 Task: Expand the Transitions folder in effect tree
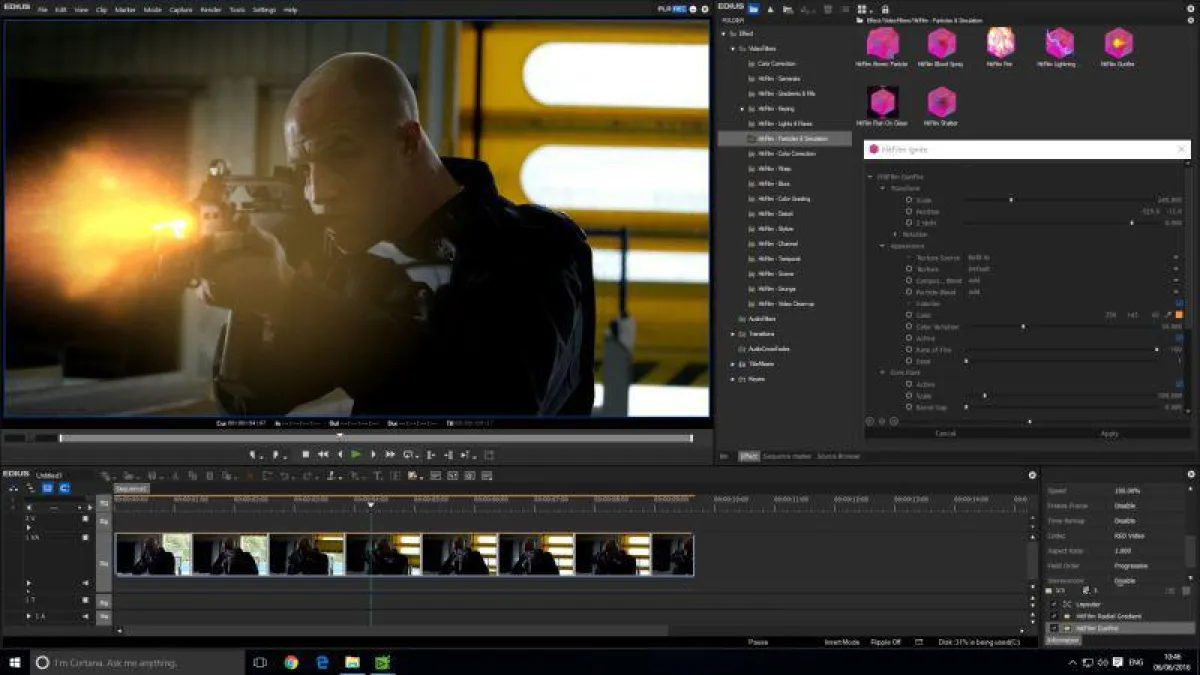(732, 334)
